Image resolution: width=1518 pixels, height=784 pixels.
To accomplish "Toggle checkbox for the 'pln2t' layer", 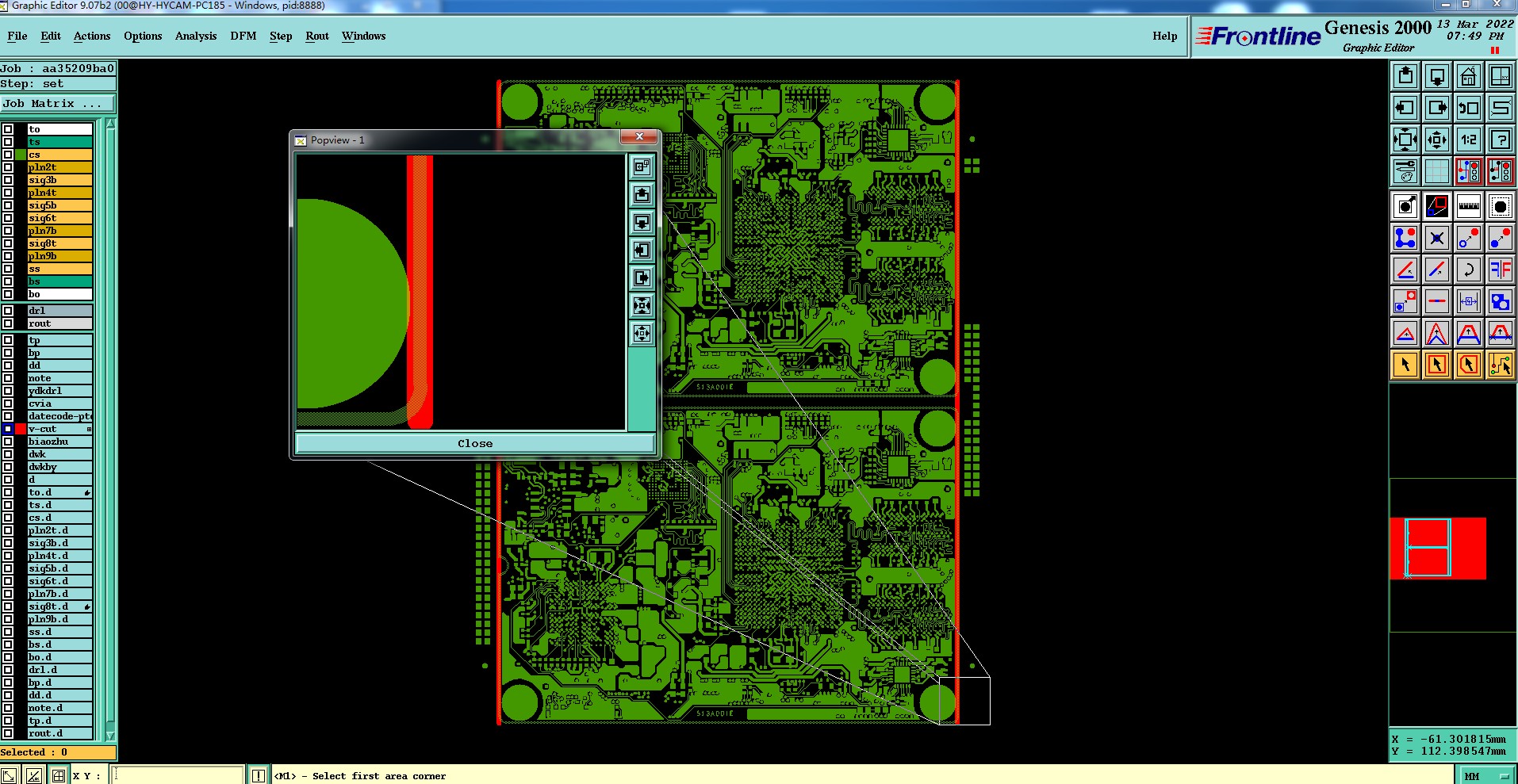I will point(8,167).
